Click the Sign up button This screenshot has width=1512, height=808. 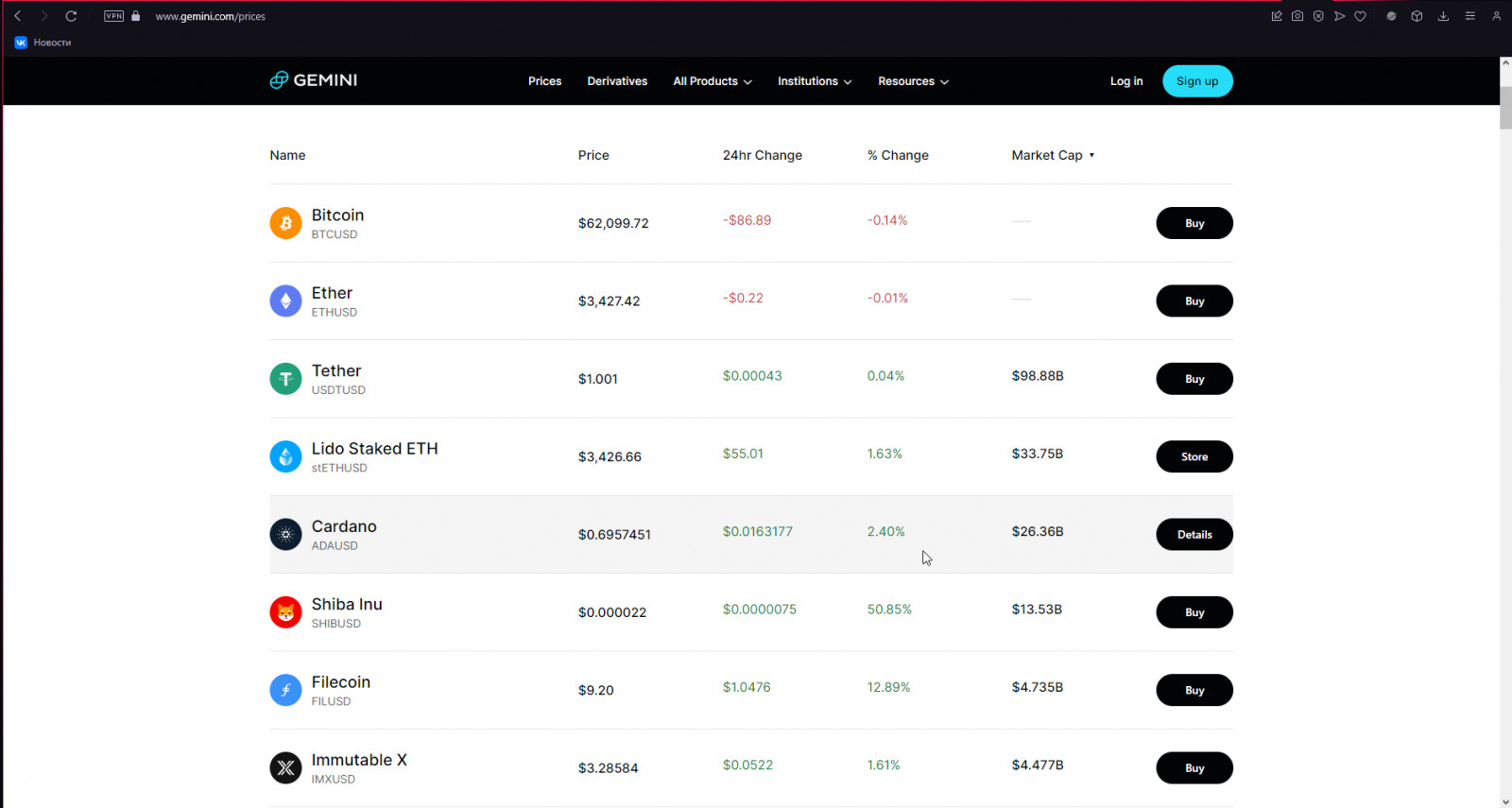(1197, 81)
